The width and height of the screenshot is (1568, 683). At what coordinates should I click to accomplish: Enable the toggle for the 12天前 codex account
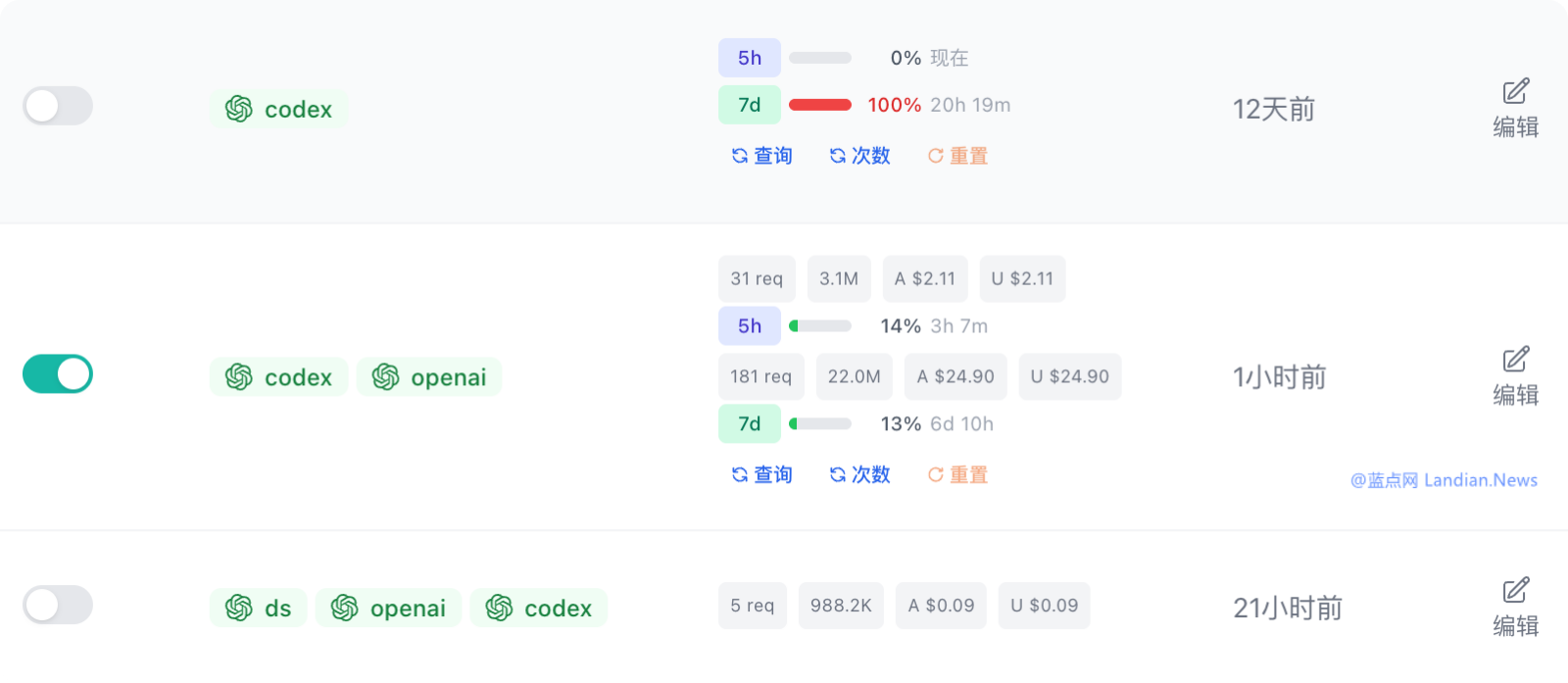pos(58,106)
